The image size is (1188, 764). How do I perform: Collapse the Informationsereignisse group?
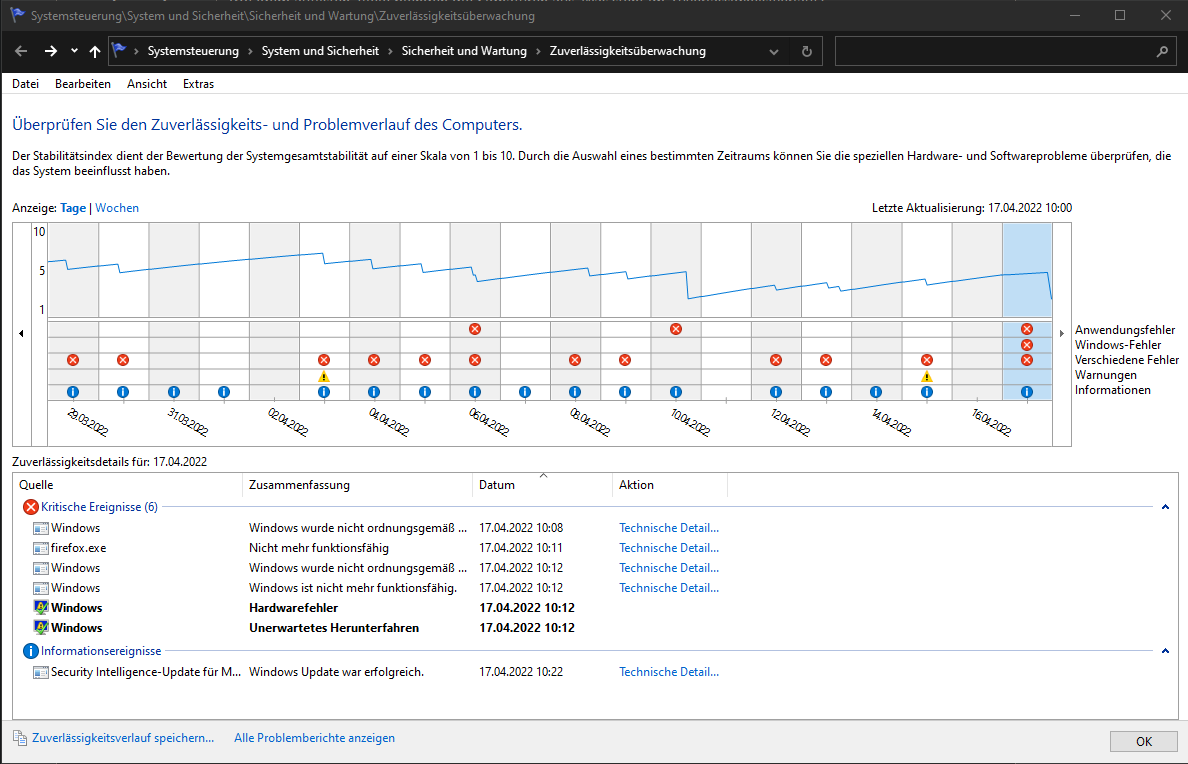tap(1165, 651)
